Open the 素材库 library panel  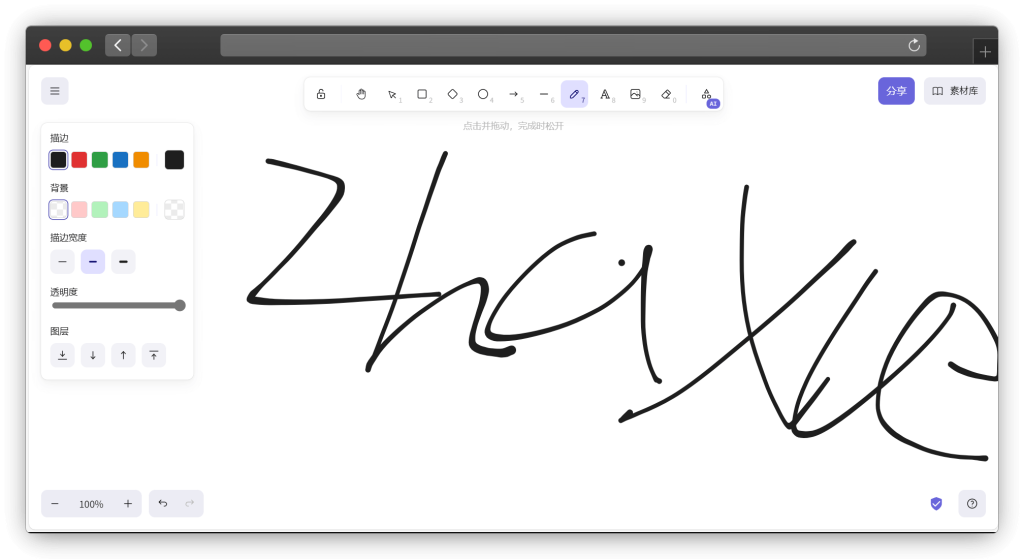click(955, 91)
